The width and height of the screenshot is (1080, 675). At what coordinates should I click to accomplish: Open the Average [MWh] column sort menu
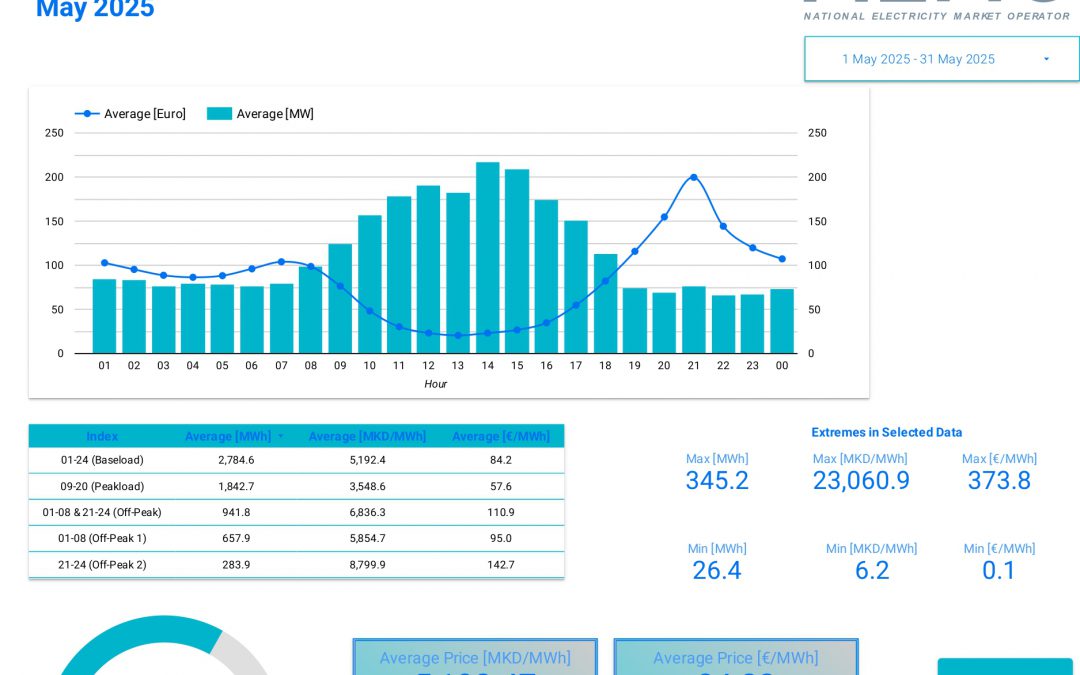[x=278, y=436]
